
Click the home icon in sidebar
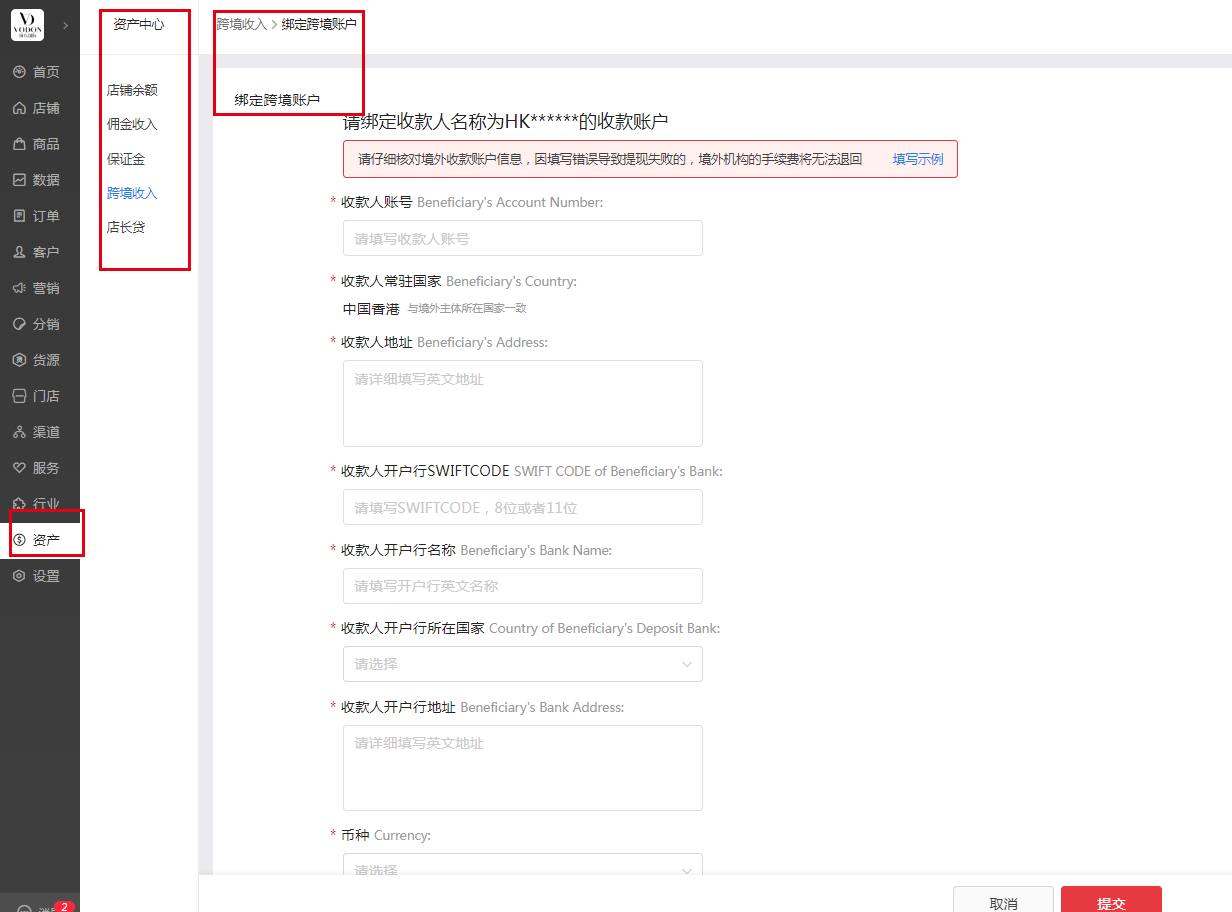point(19,72)
